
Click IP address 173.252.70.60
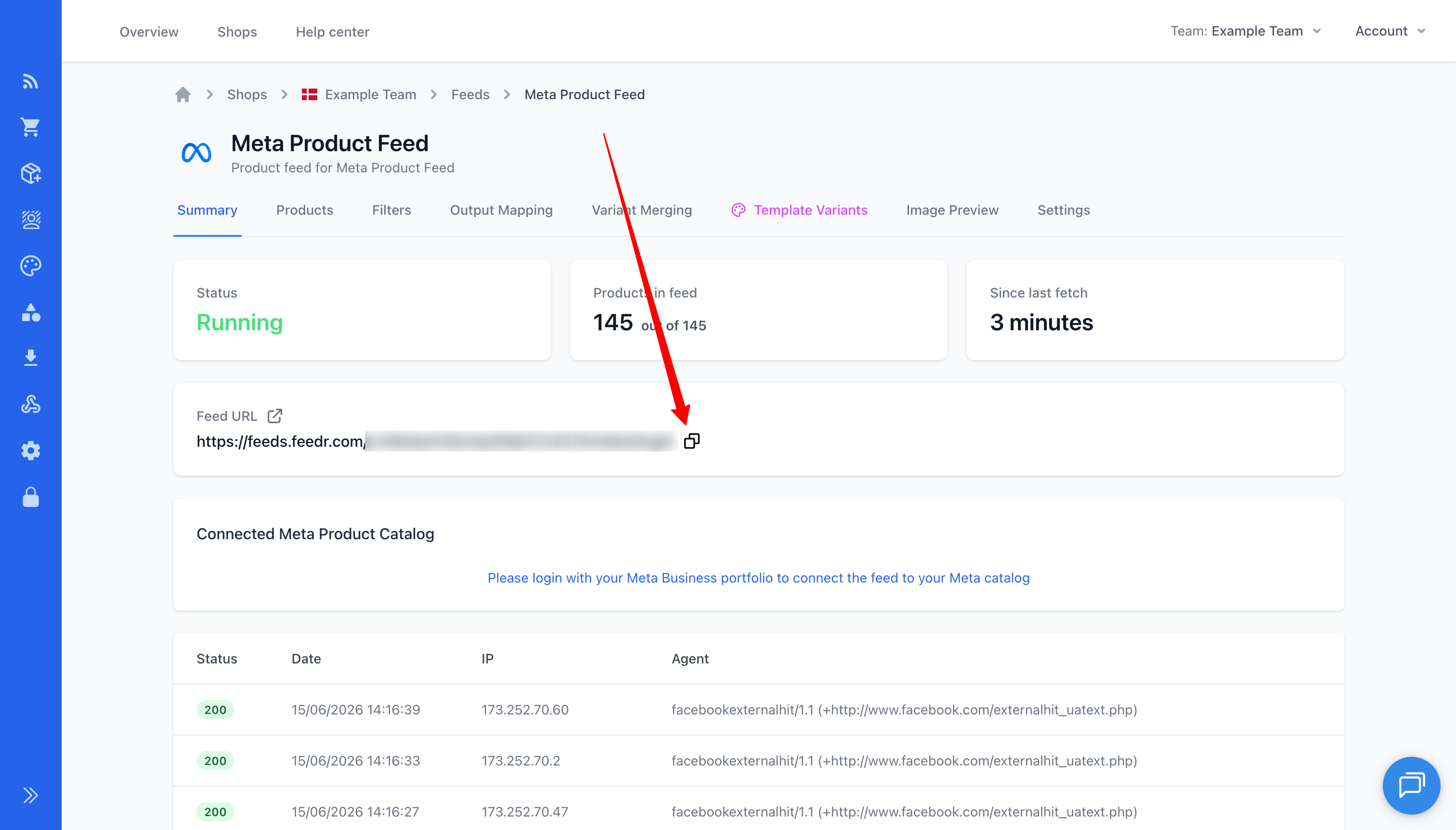pos(524,709)
